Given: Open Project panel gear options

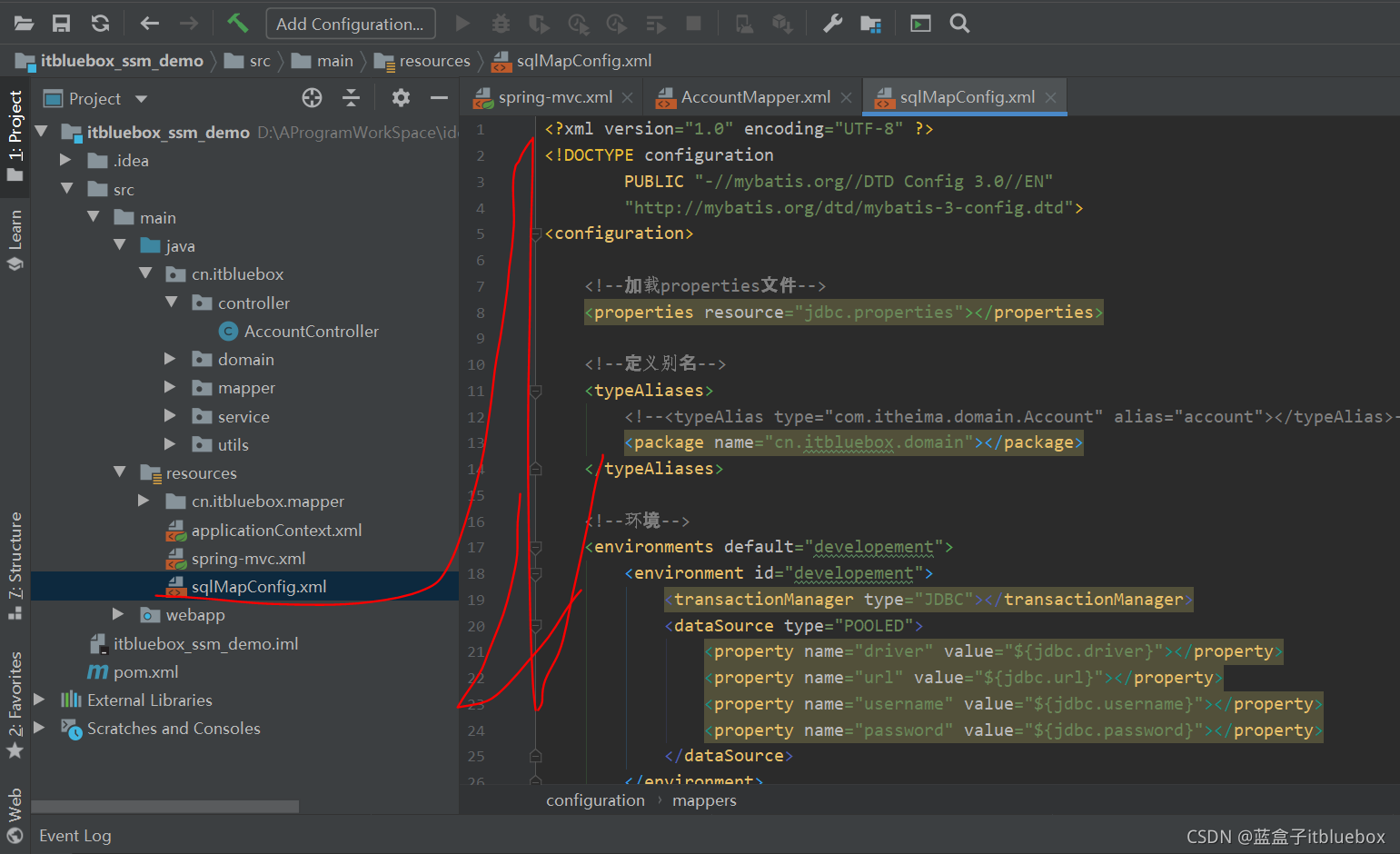Looking at the screenshot, I should click(x=401, y=97).
